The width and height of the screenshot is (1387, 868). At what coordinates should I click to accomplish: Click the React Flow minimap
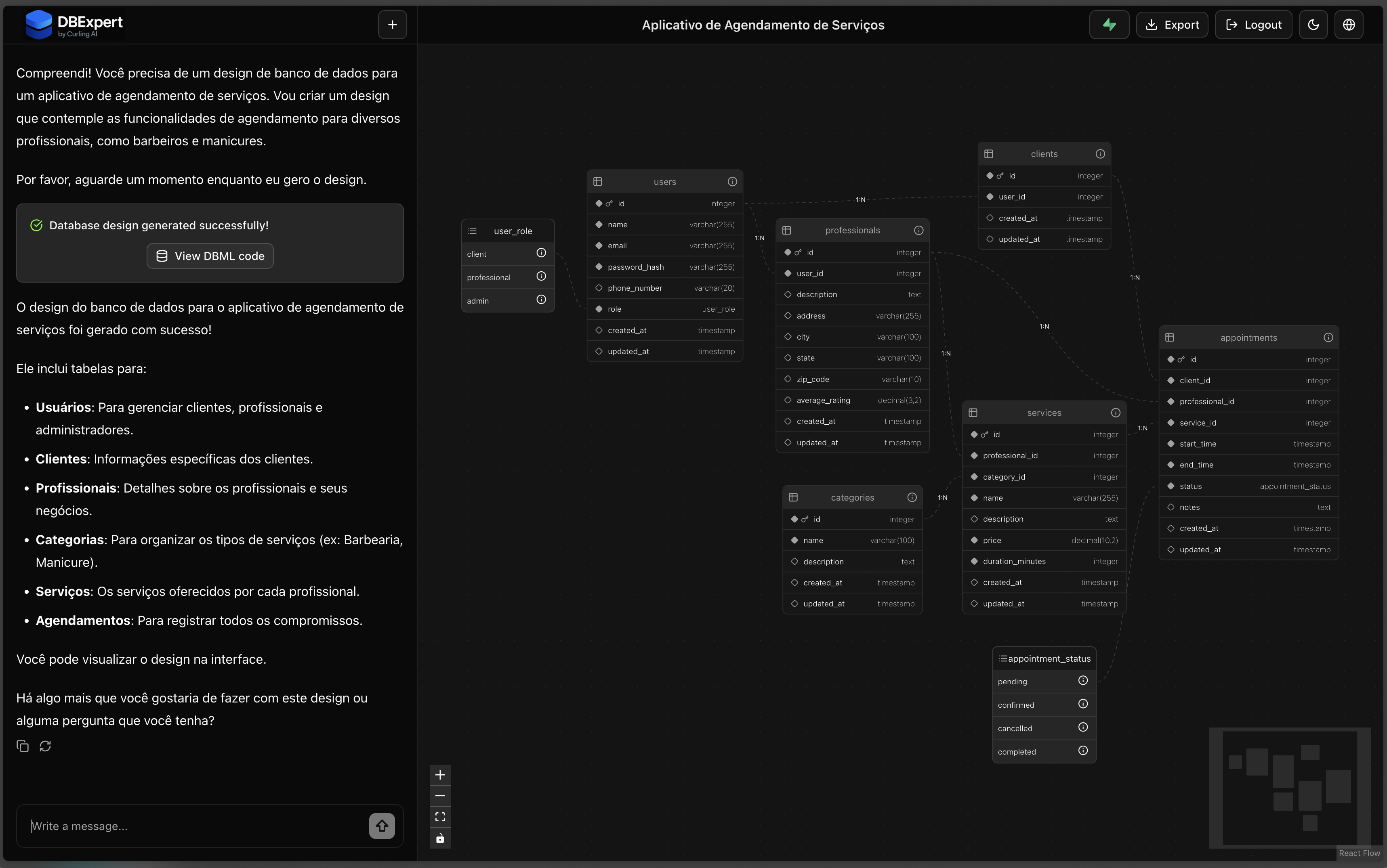click(1289, 788)
